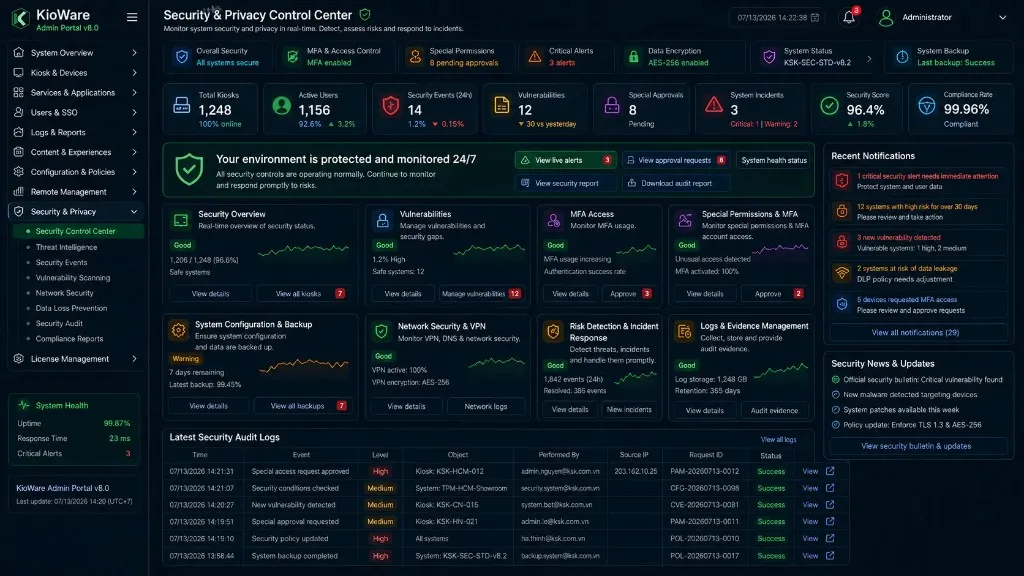Click the 'Kiosk: KSK-HCM-012' object cell

[x=449, y=472]
